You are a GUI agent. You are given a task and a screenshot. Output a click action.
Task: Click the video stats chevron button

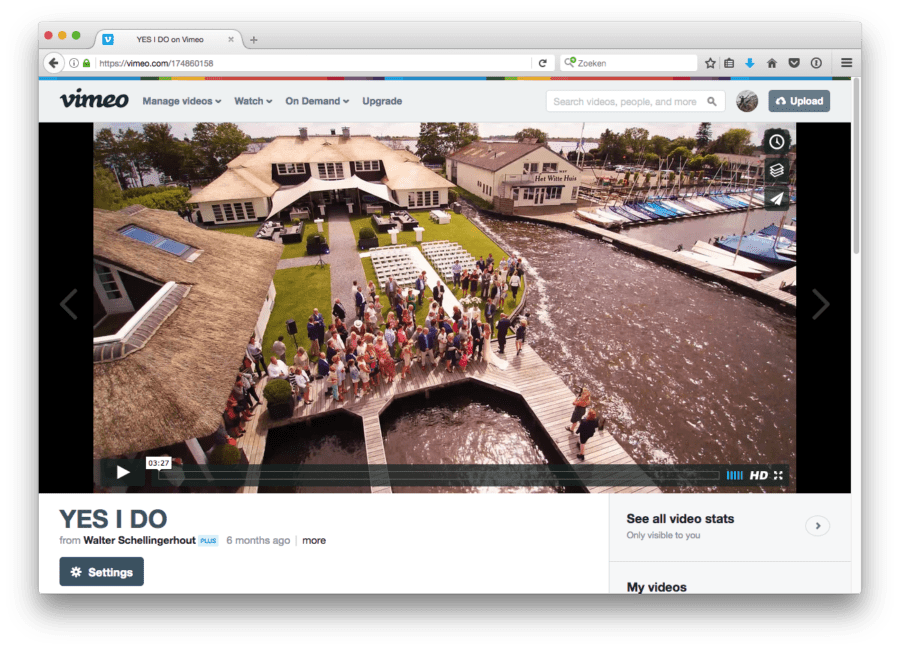coord(817,526)
